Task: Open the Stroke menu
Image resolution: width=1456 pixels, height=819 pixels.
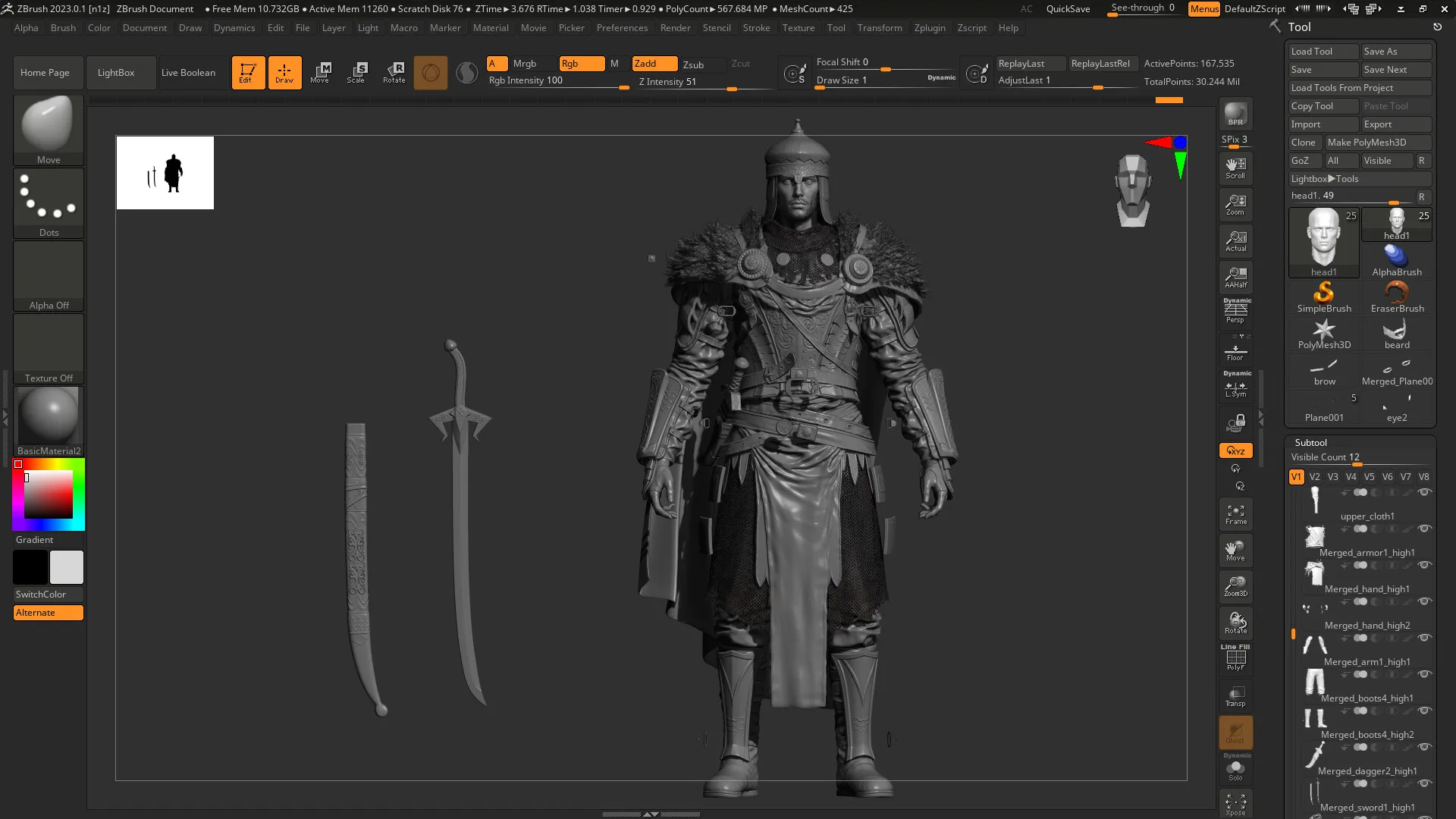Action: [755, 28]
